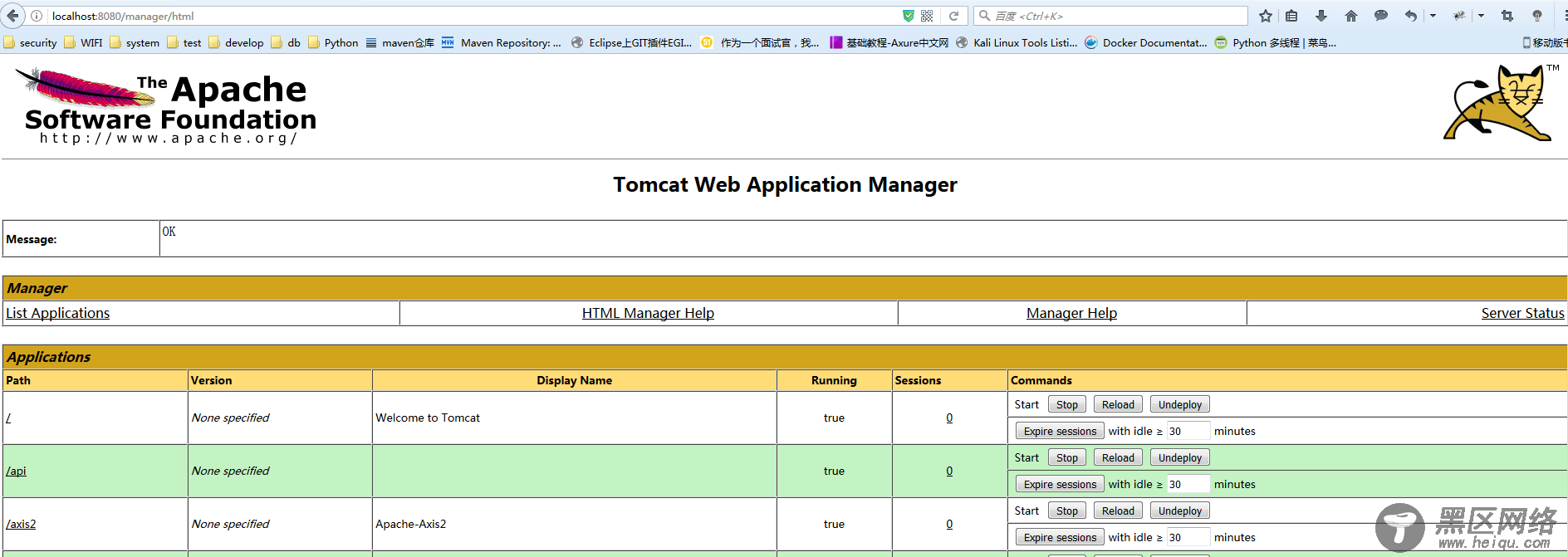Expand the dropdown next to undo arrow
Image resolution: width=1568 pixels, height=557 pixels.
pyautogui.click(x=1433, y=16)
